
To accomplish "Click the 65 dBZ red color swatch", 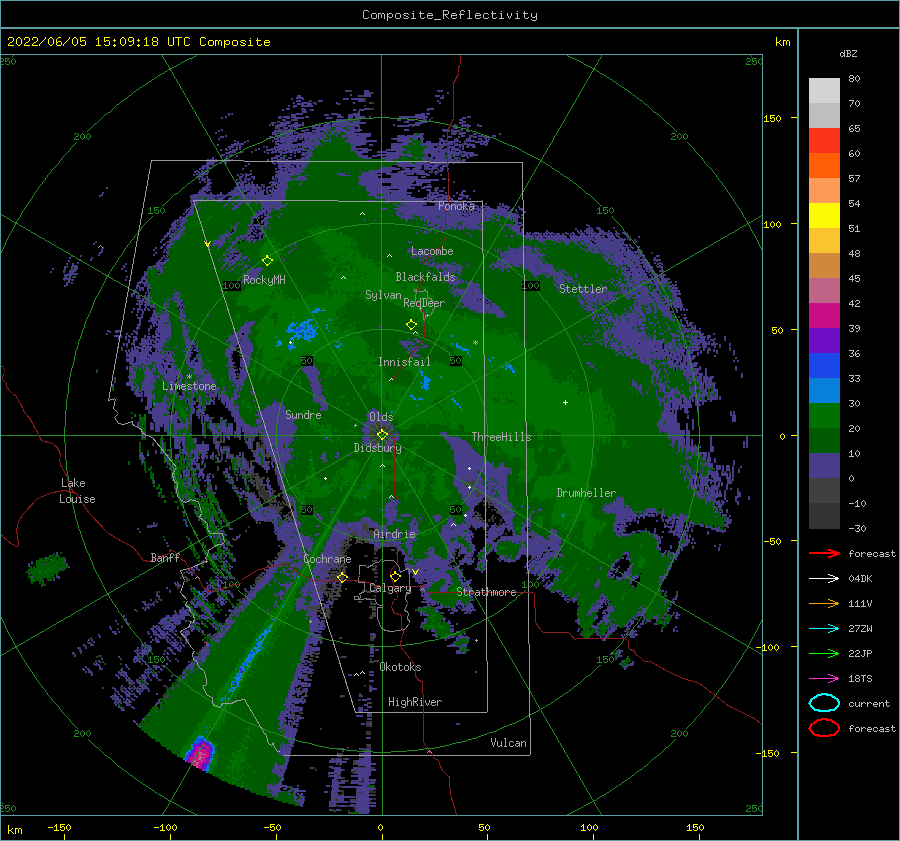I will (x=824, y=141).
